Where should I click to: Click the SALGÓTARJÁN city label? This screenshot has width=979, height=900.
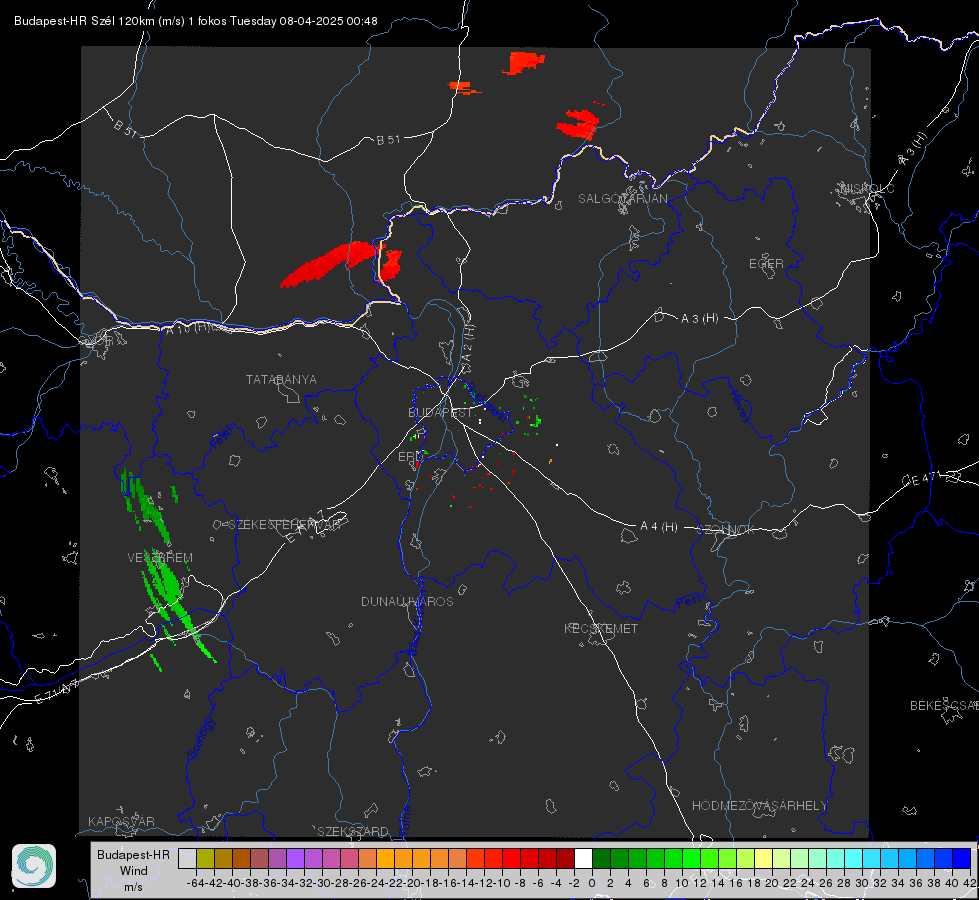click(622, 199)
